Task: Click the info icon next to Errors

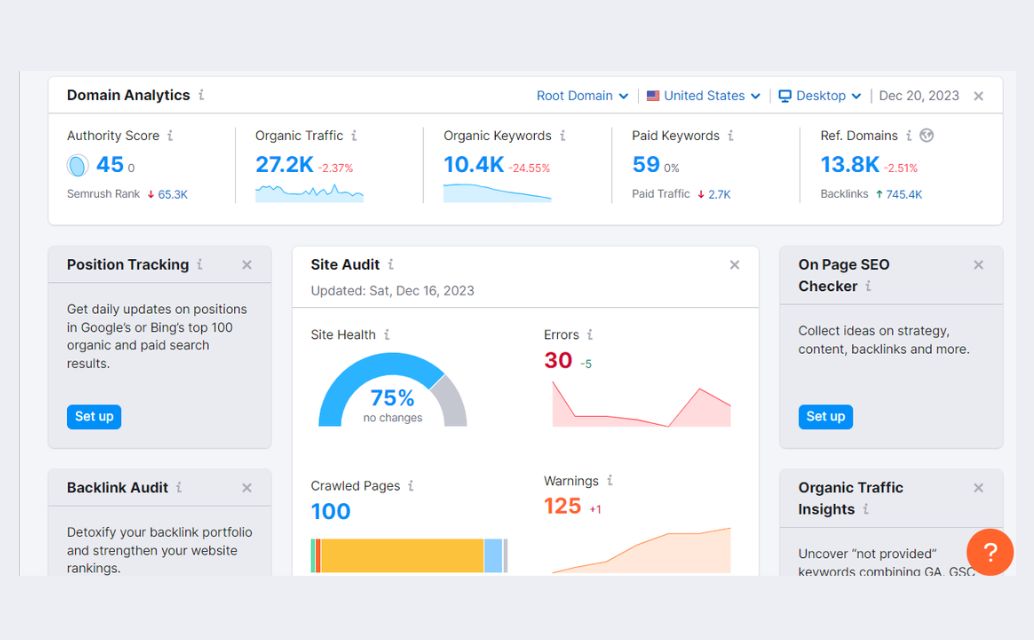Action: (590, 335)
